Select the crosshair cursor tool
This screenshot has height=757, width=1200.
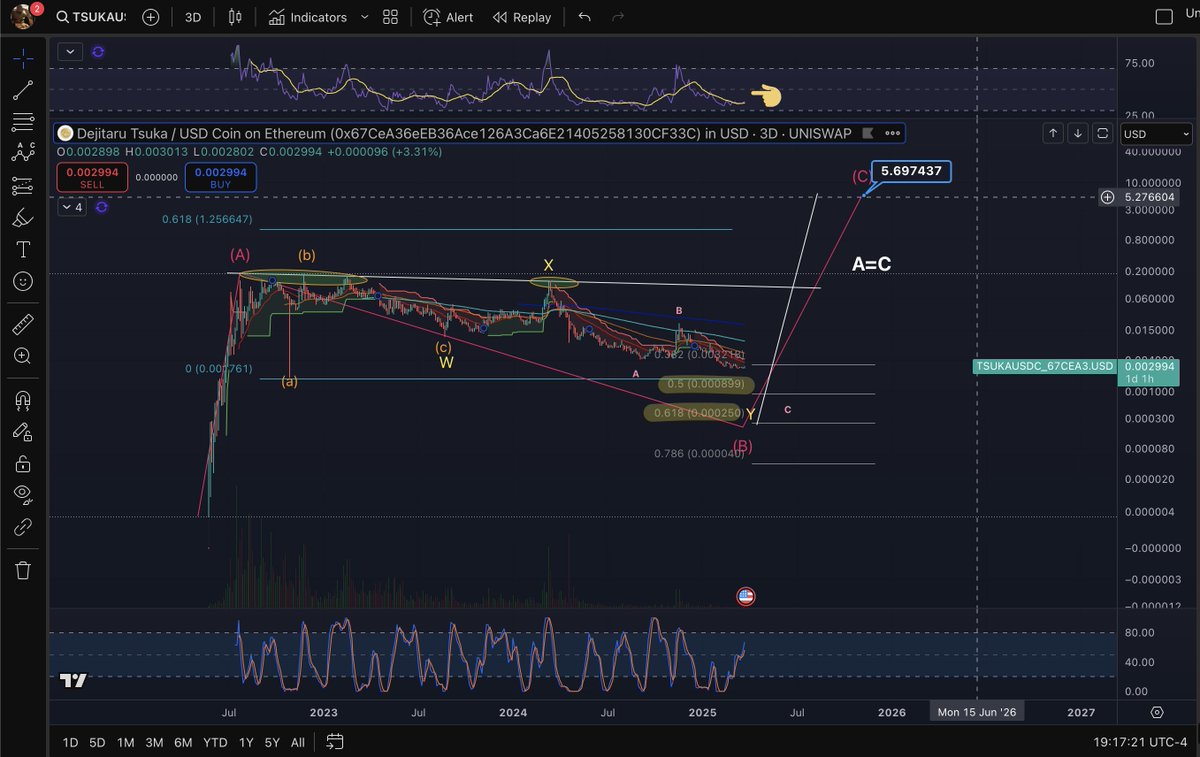pos(23,58)
